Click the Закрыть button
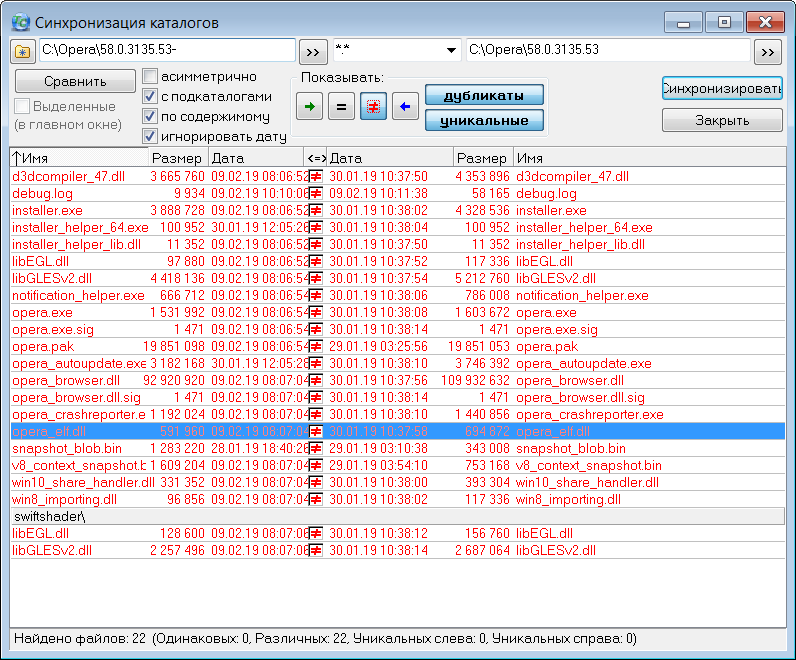The height and width of the screenshot is (660, 796). pos(722,120)
